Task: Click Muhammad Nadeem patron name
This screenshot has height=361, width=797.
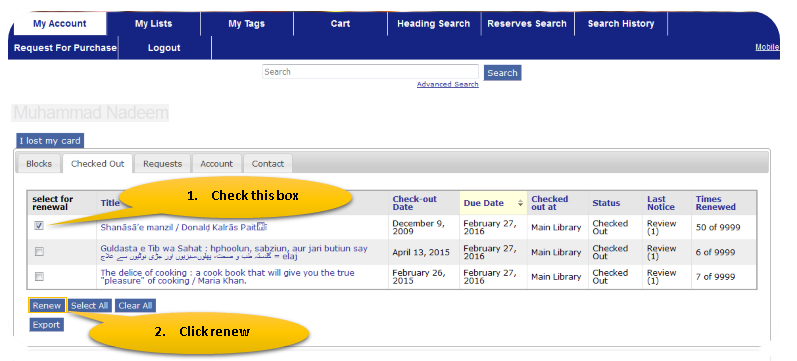Action: 90,113
